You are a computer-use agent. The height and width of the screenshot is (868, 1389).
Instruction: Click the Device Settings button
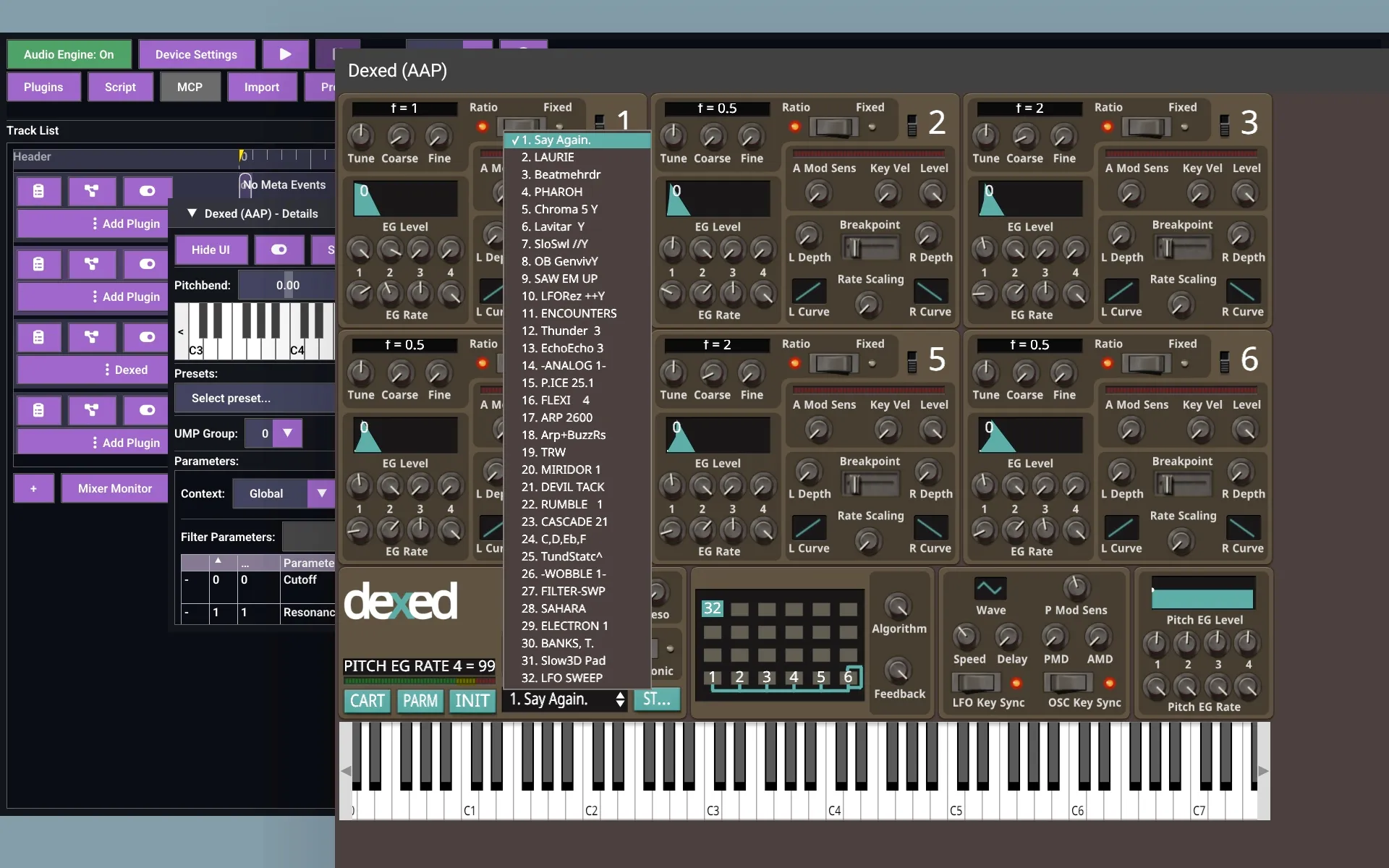[x=196, y=54]
